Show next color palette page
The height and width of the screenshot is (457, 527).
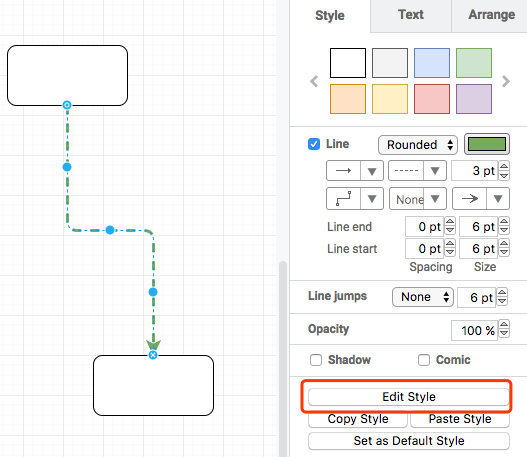click(x=506, y=81)
